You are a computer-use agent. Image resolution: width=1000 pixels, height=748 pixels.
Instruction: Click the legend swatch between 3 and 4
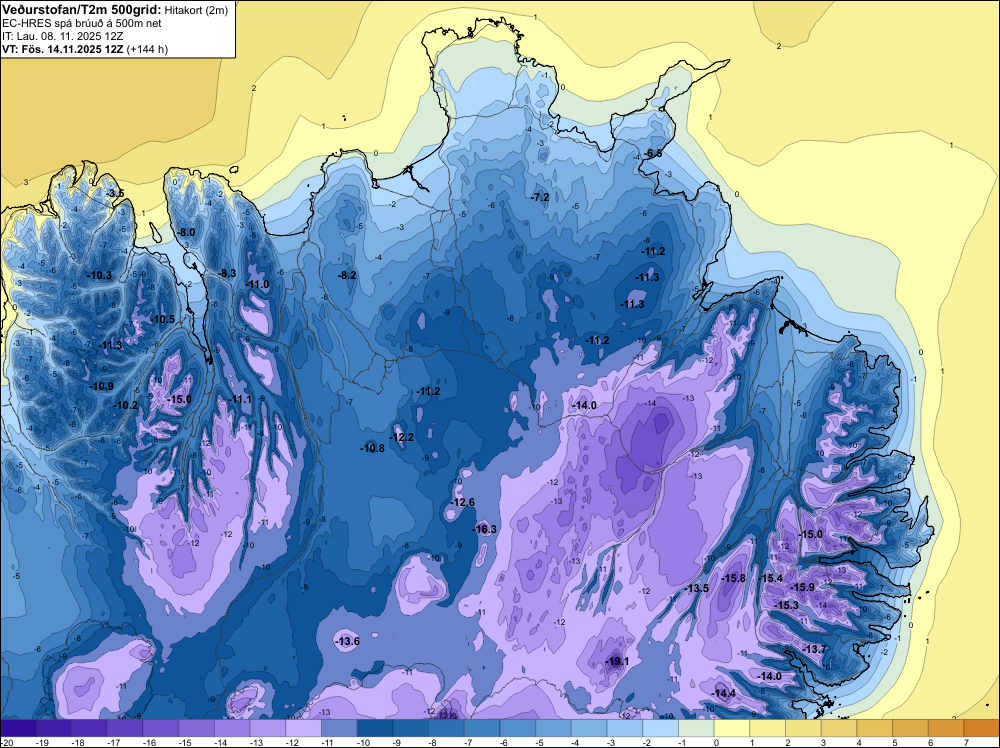839,728
